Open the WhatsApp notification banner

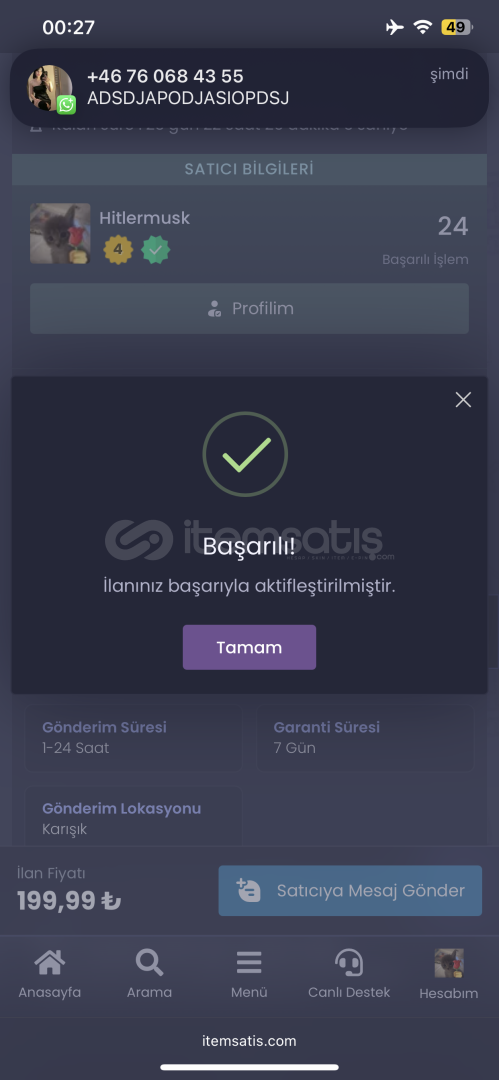click(250, 87)
